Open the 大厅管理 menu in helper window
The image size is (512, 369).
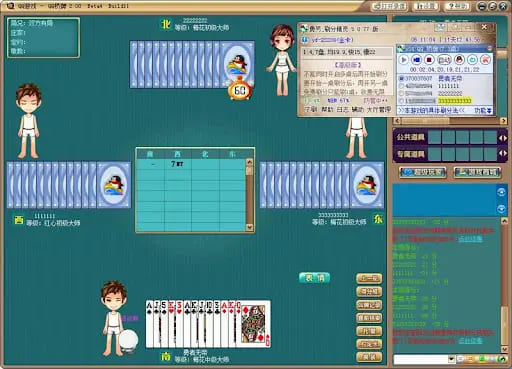click(x=378, y=109)
